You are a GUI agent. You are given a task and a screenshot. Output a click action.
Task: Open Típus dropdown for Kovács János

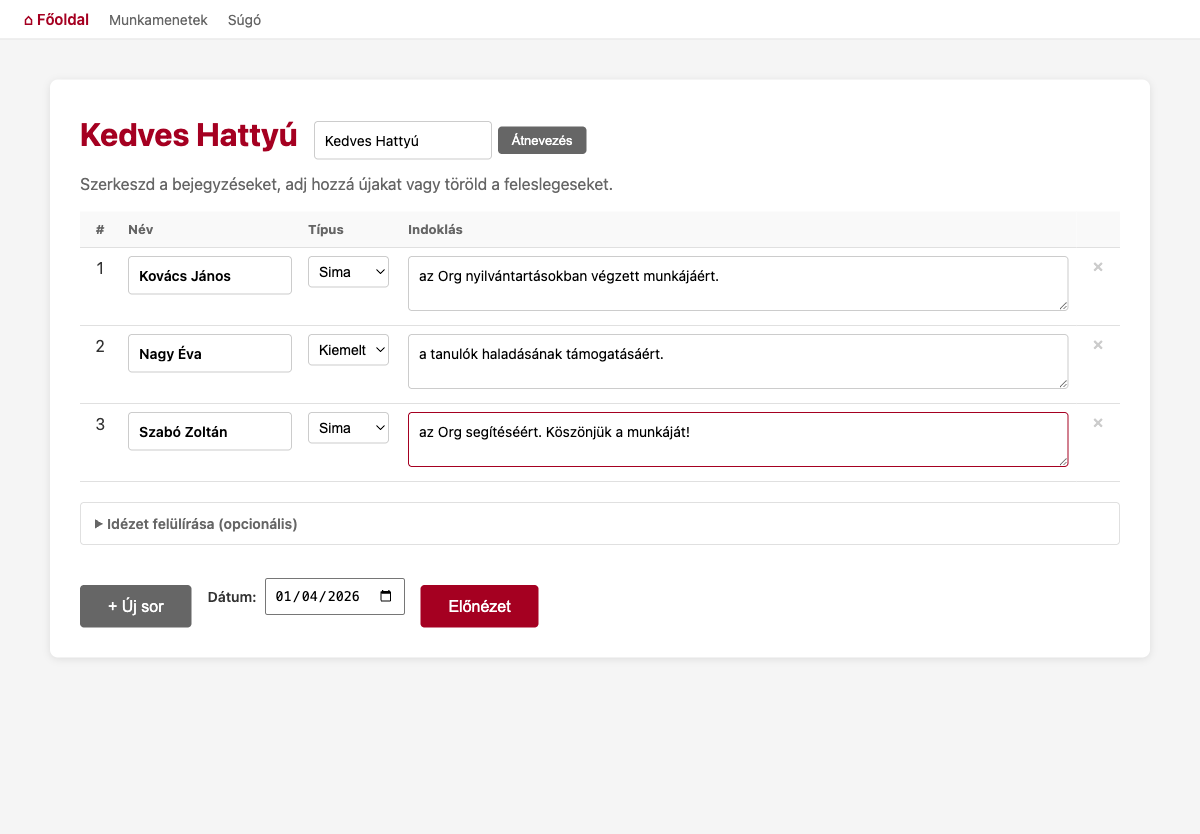pos(348,272)
